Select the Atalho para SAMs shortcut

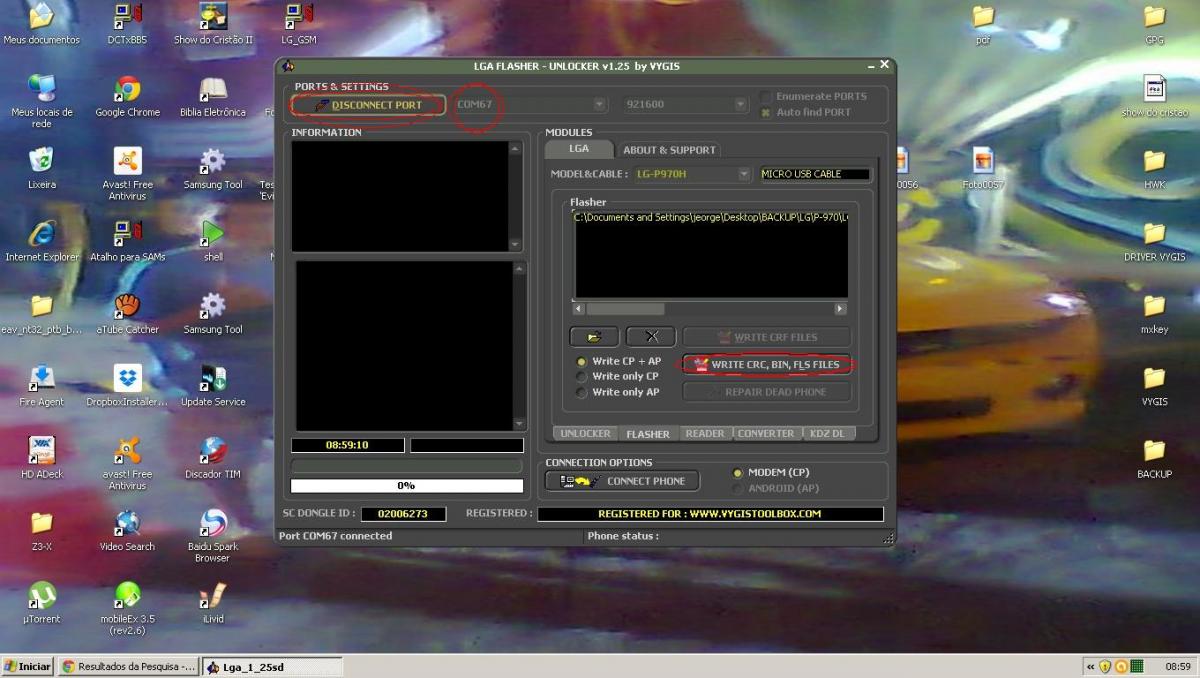(127, 240)
